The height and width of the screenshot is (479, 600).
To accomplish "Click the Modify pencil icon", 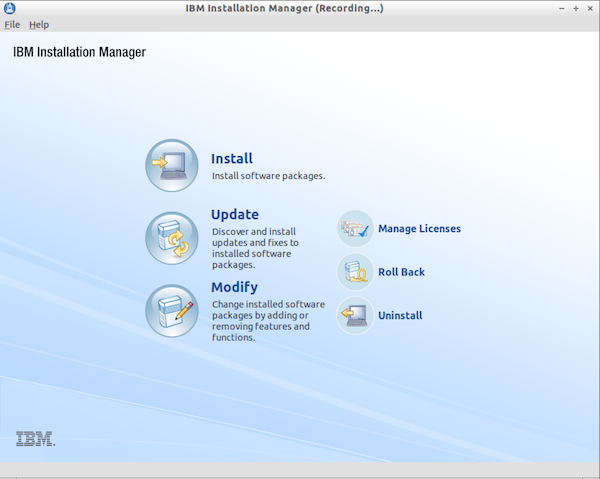I will (172, 311).
